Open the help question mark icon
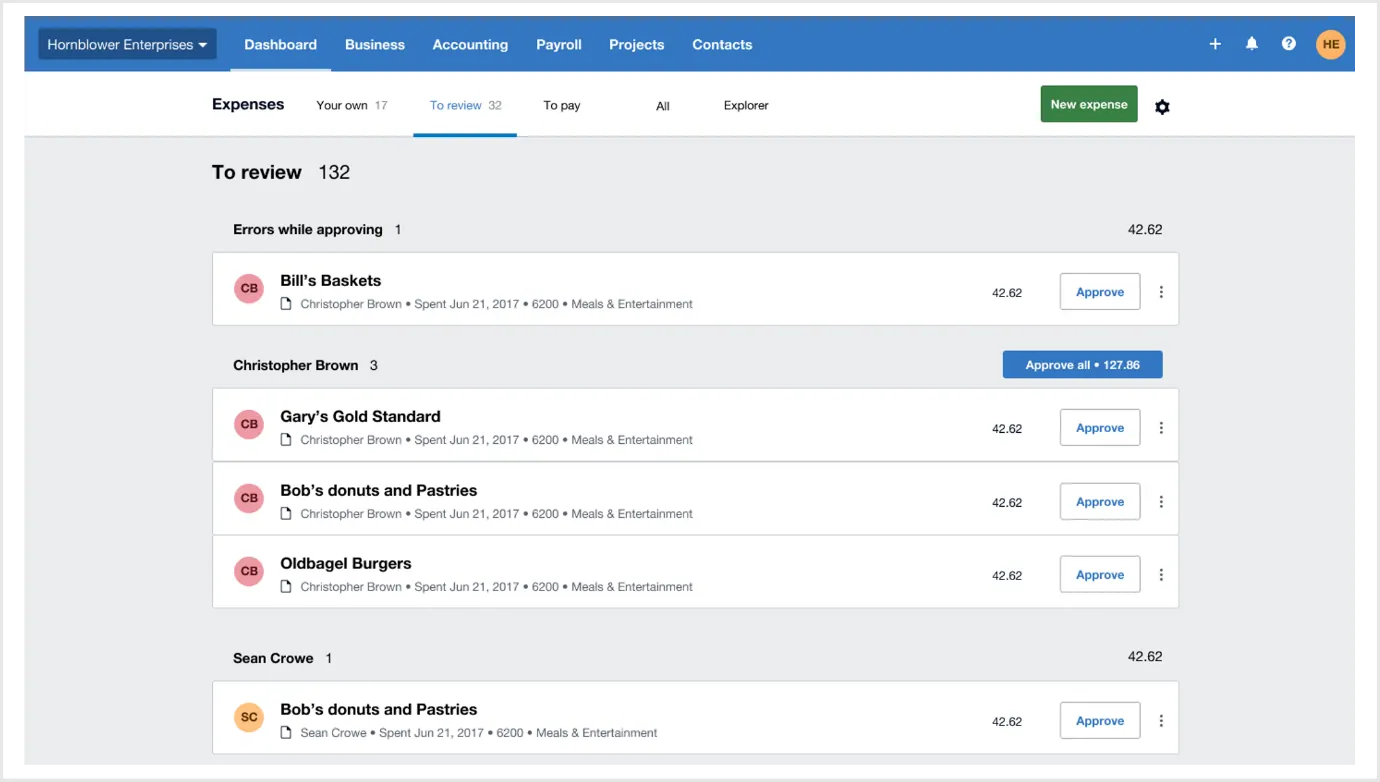1380x782 pixels. tap(1289, 44)
